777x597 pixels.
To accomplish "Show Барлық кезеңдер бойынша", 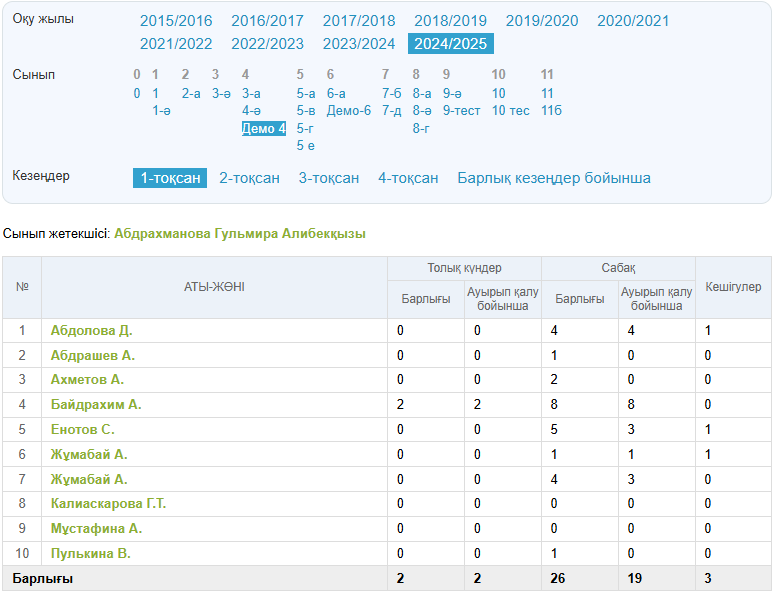I will [x=554, y=178].
